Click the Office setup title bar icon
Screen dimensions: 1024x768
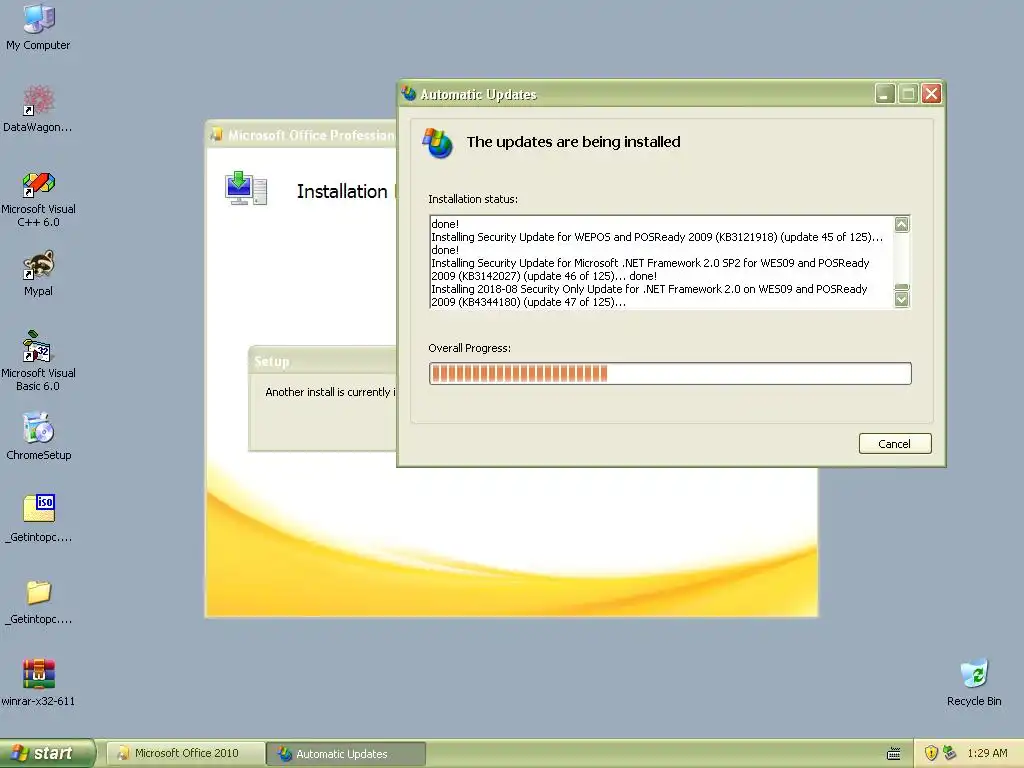(x=216, y=135)
